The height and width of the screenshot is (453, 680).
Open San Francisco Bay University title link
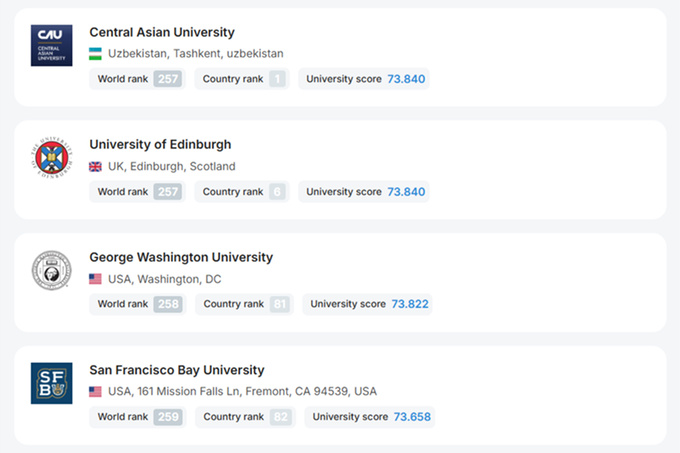(x=177, y=370)
